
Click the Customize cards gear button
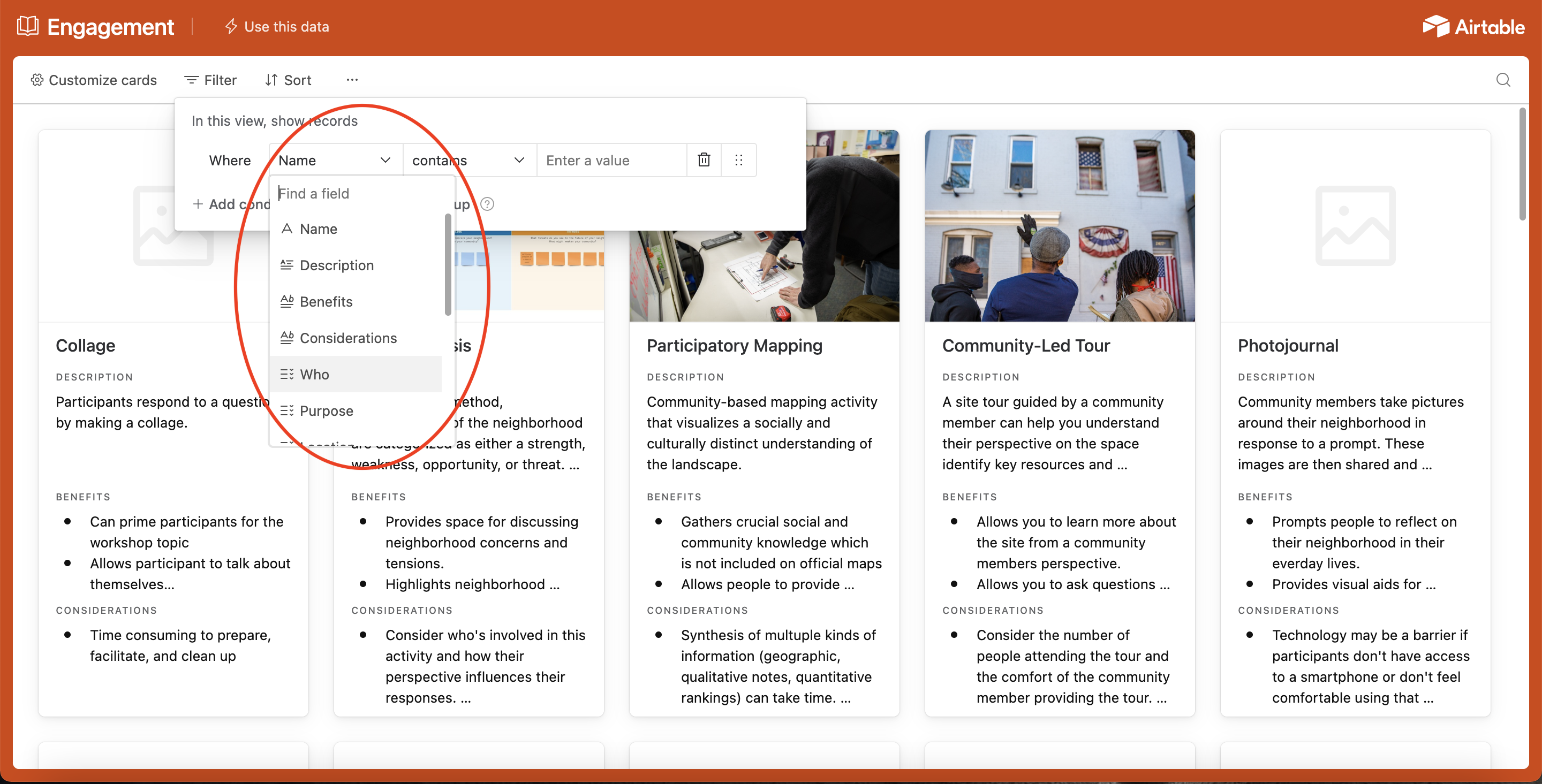(94, 80)
